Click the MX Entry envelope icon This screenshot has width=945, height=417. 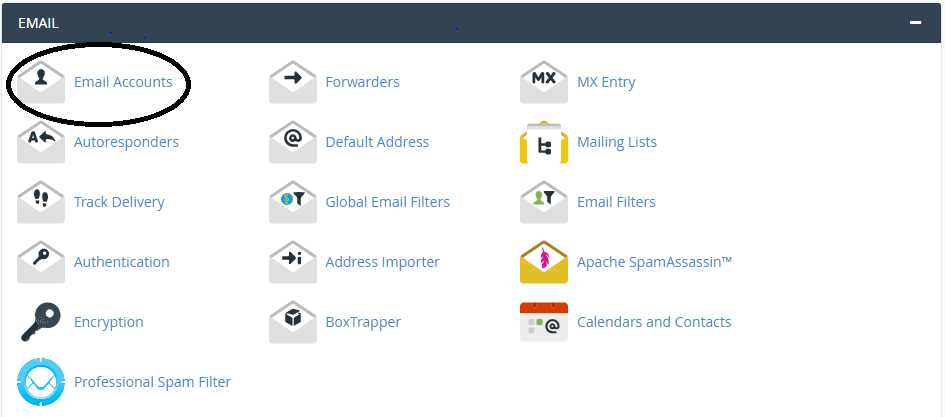[x=544, y=82]
